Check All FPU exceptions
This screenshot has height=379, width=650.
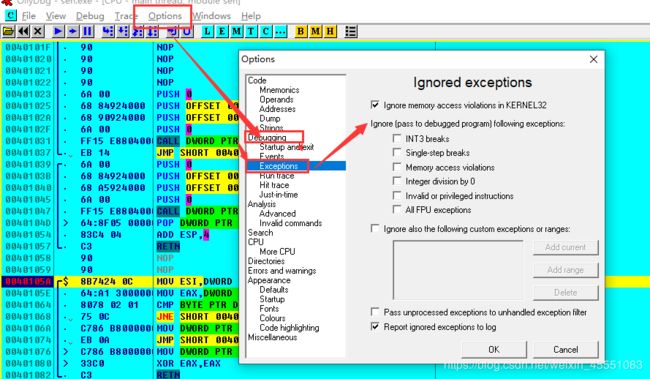coord(397,209)
